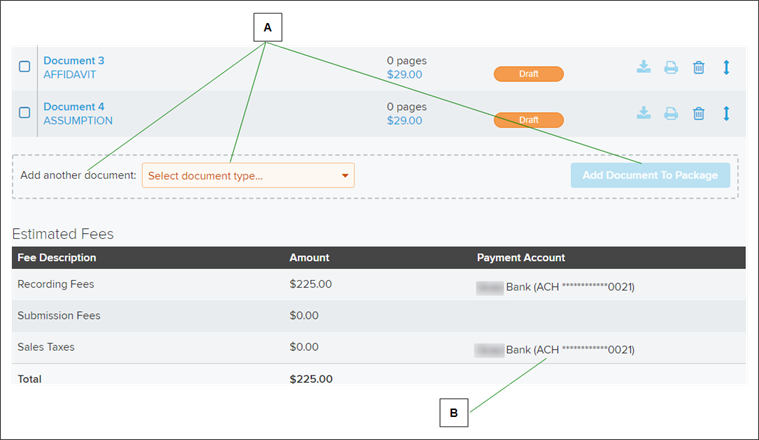
Task: Click the Draft status badge on Document 3
Action: pyautogui.click(x=528, y=74)
